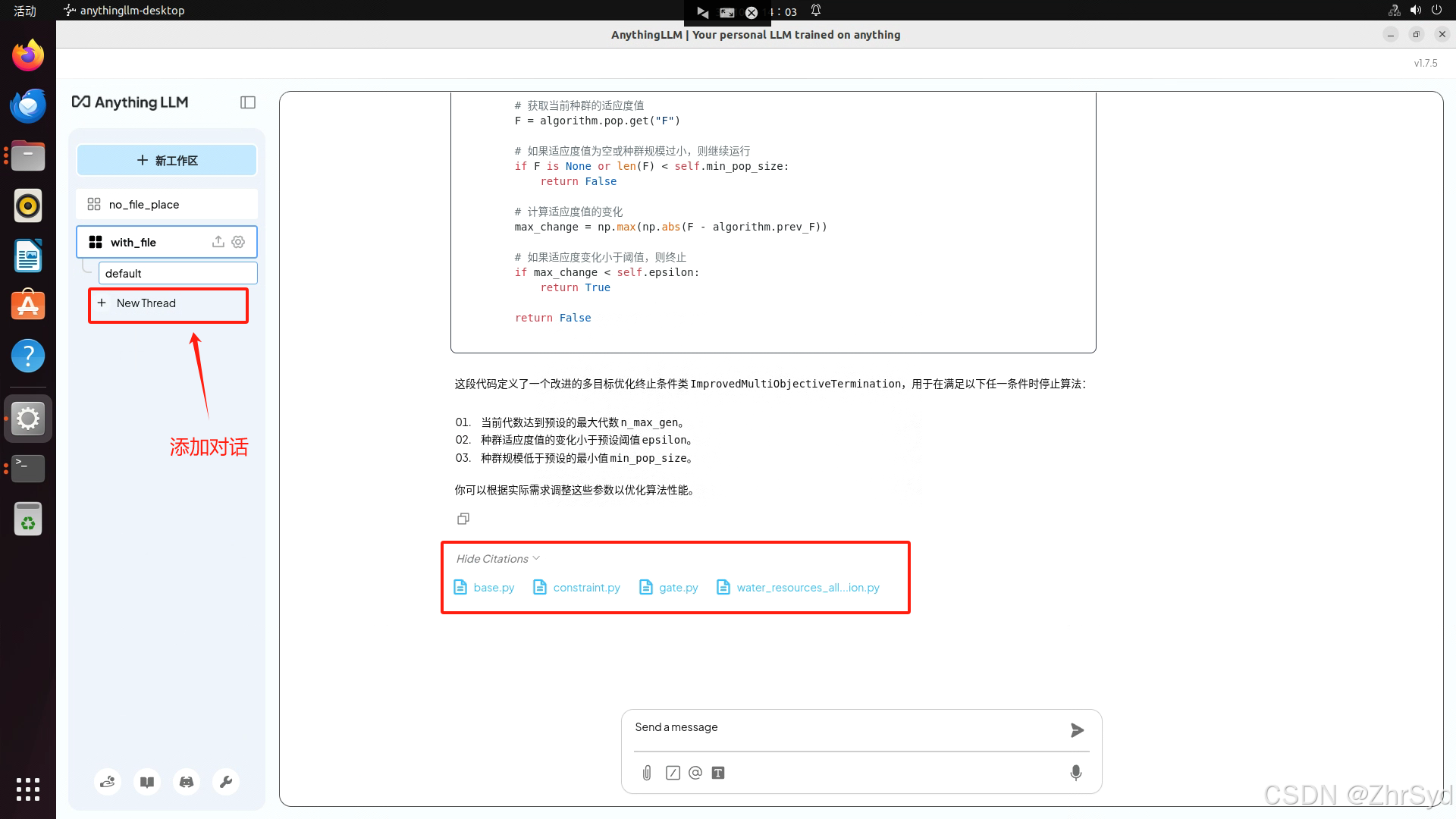Viewport: 1456px width, 819px height.
Task: Open settings wrench icon in sidebar footer
Action: point(226,782)
